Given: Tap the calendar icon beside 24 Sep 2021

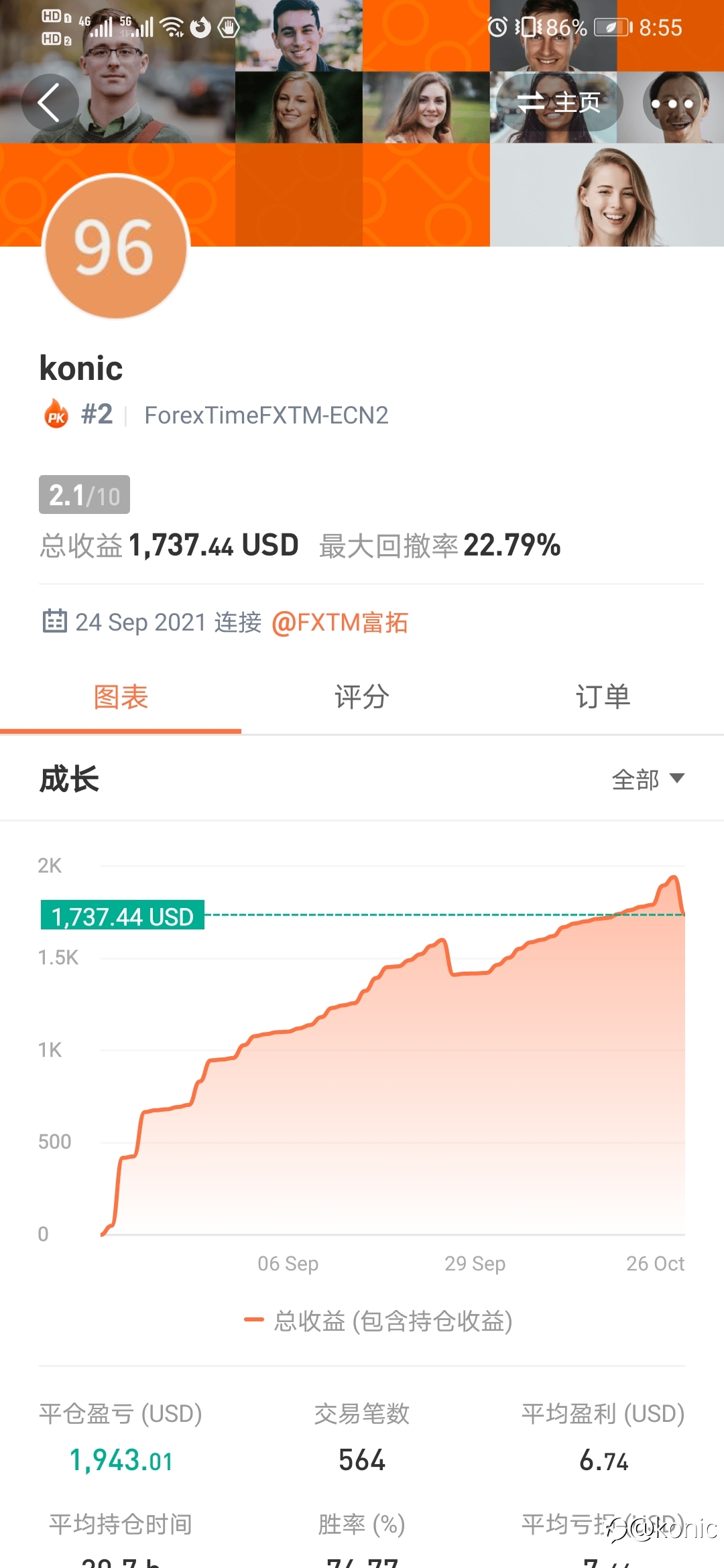Looking at the screenshot, I should tap(54, 621).
